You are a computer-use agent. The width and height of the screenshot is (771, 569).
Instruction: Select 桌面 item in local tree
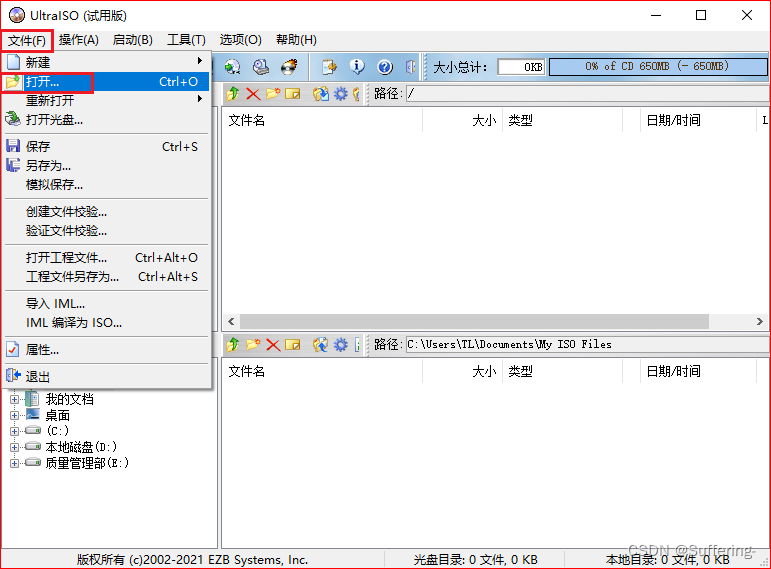coord(58,416)
